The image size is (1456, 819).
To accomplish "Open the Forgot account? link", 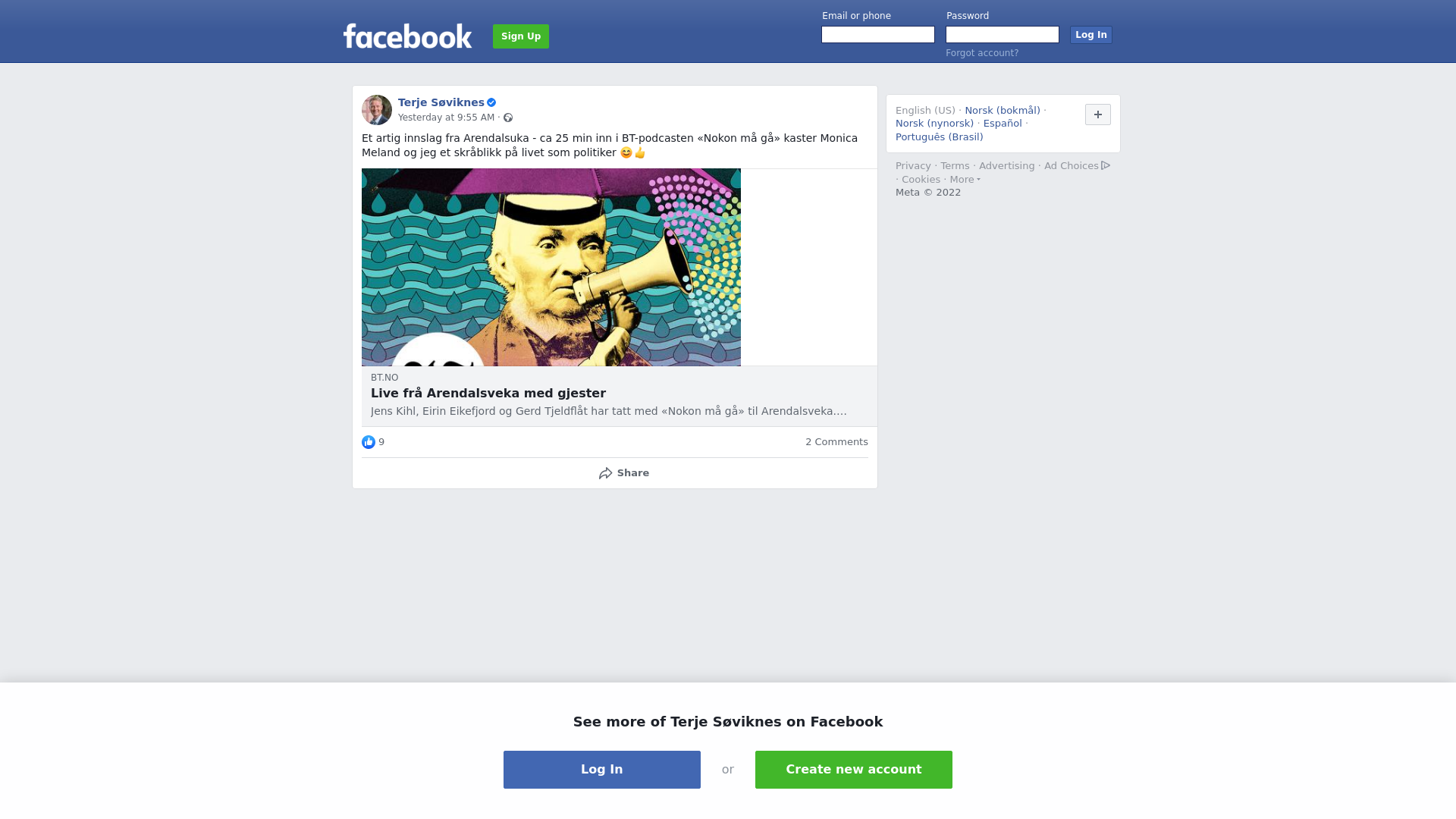I will [x=982, y=53].
